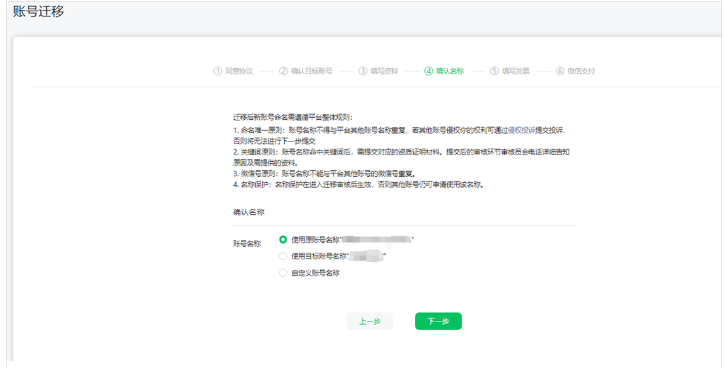The width and height of the screenshot is (725, 368).
Task: Click the step 1 circle icon
Action: tap(218, 71)
